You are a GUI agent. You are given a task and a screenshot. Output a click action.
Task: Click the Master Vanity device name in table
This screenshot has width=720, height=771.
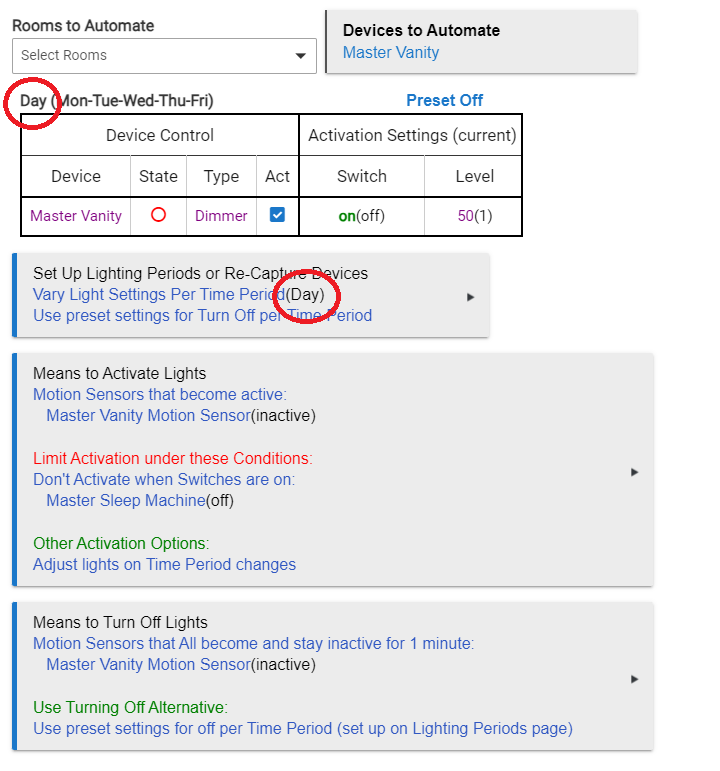click(x=76, y=215)
